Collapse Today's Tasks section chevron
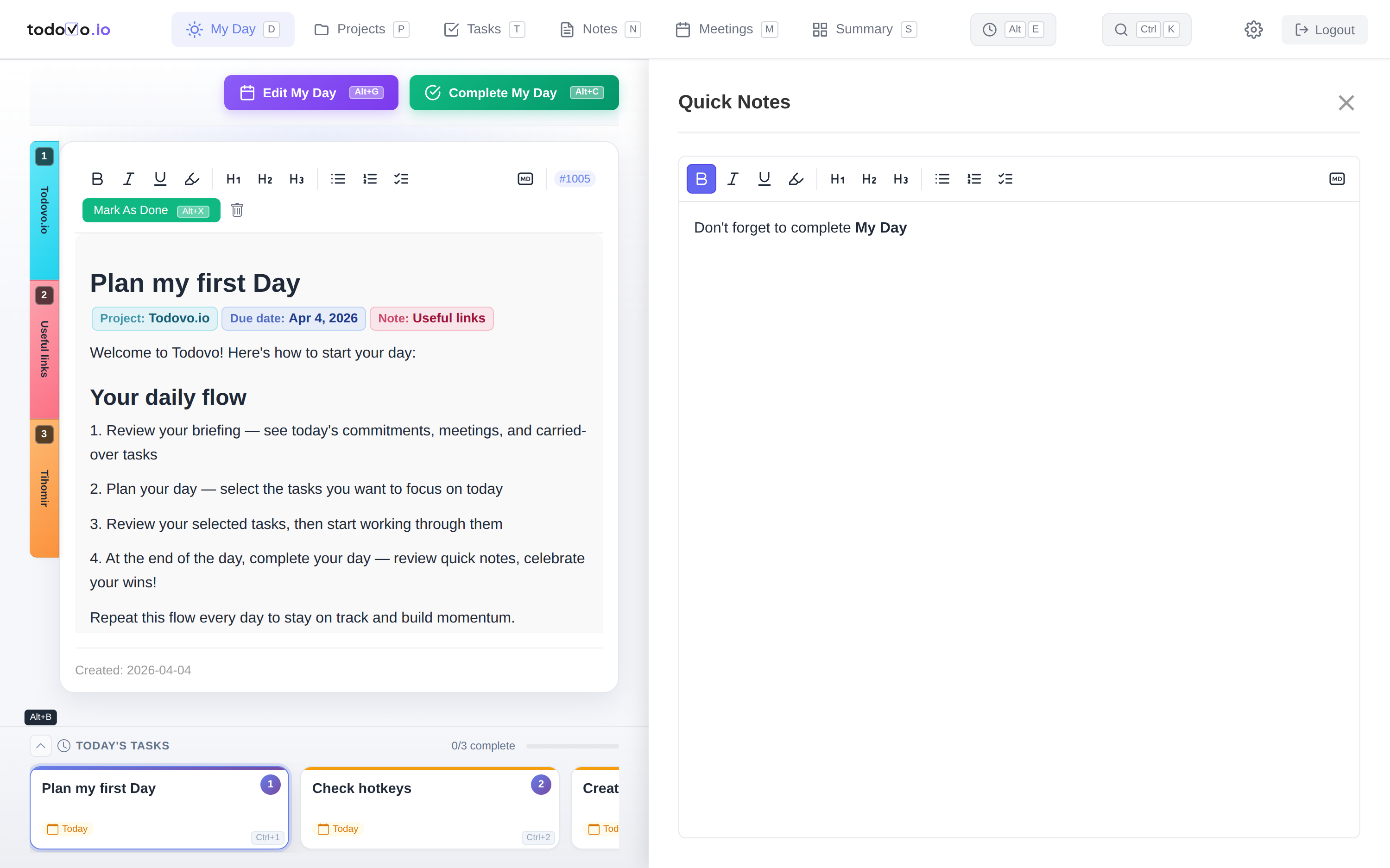The height and width of the screenshot is (868, 1390). pyautogui.click(x=41, y=746)
